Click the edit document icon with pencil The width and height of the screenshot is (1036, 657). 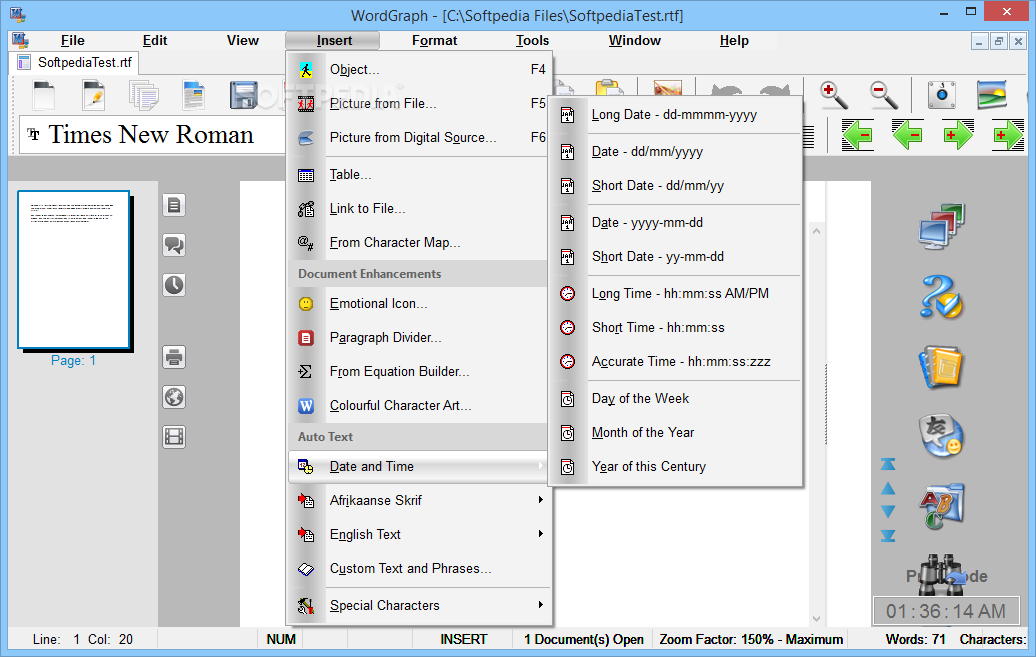point(94,95)
